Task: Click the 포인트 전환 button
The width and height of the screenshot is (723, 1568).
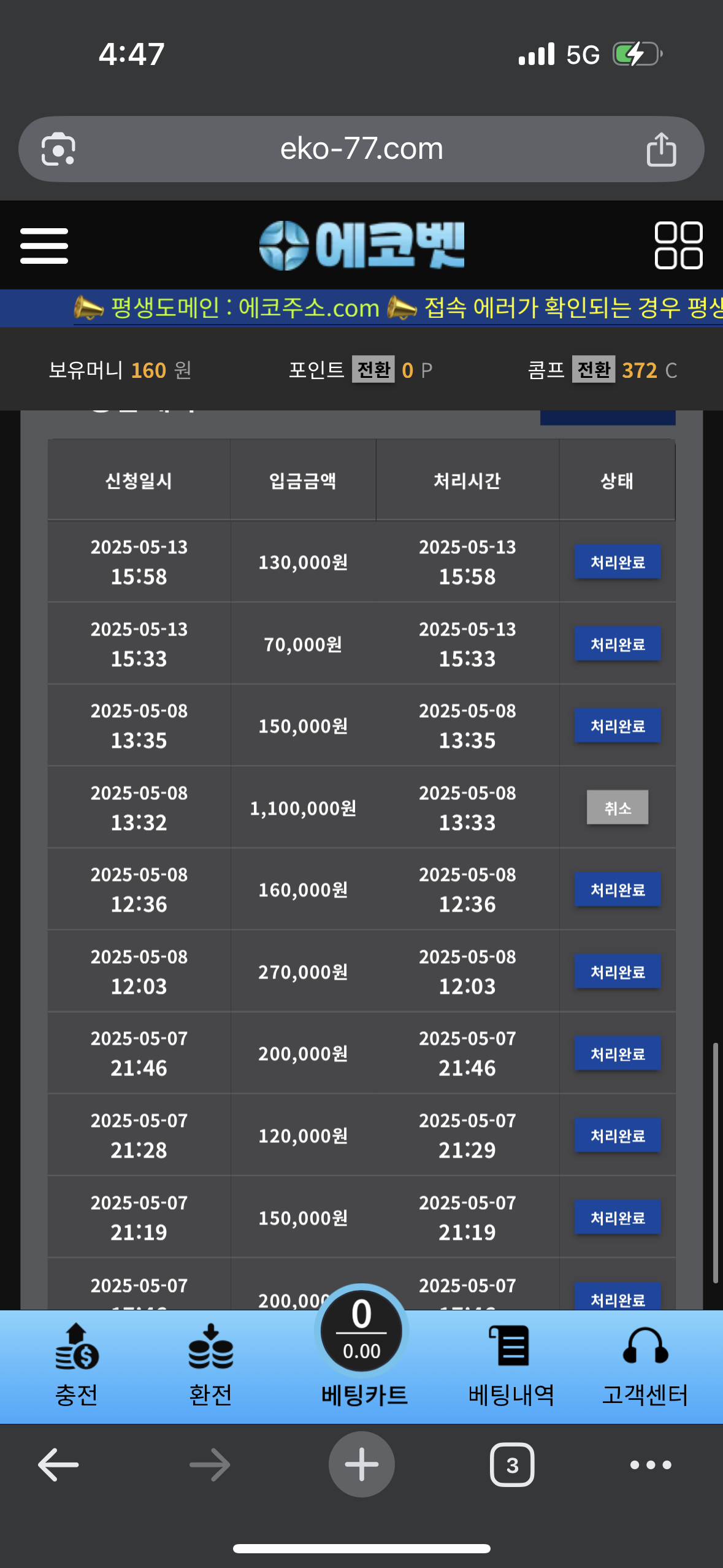Action: pyautogui.click(x=373, y=370)
